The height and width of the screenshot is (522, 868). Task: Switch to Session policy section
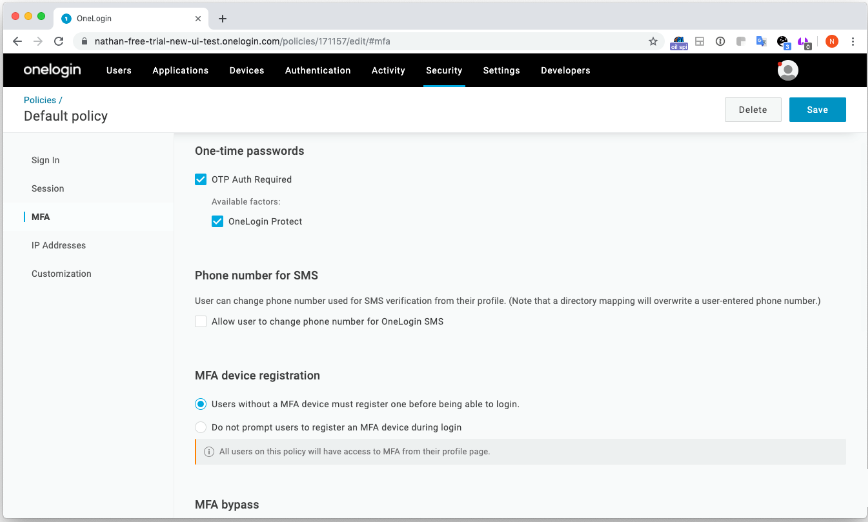[48, 188]
